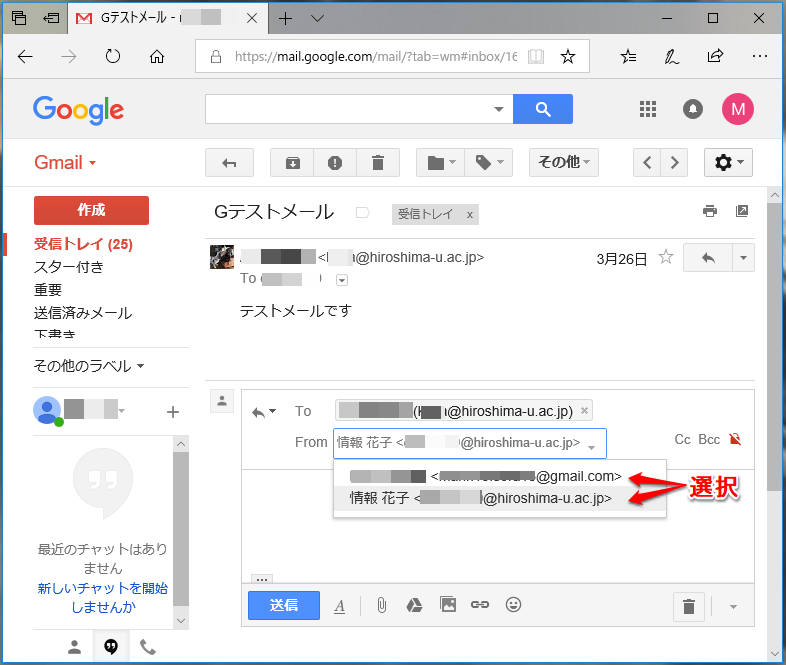This screenshot has height=665, width=786.
Task: Archive the message
Action: 292,163
